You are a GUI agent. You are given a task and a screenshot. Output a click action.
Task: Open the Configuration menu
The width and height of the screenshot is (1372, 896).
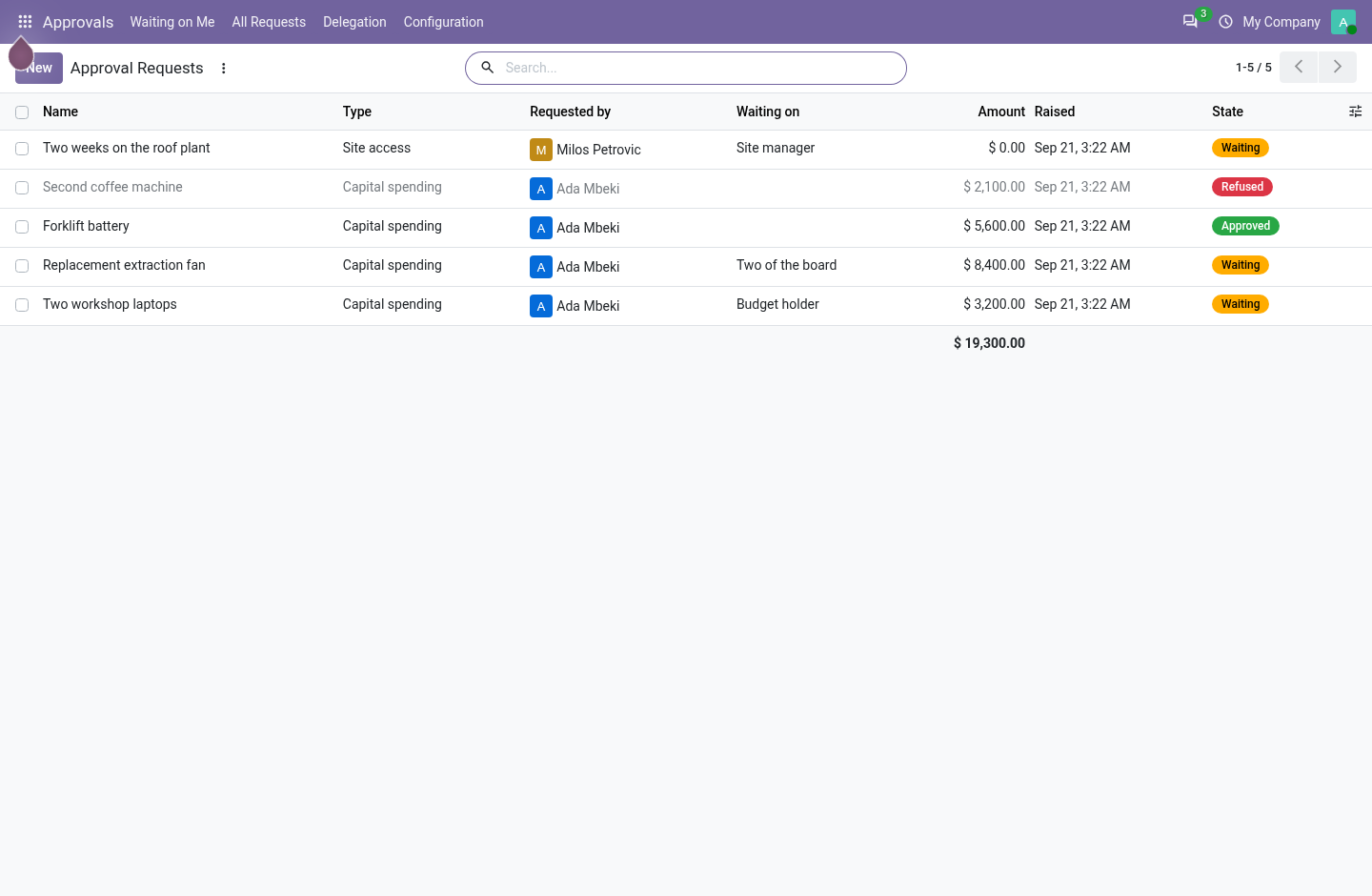point(443,22)
